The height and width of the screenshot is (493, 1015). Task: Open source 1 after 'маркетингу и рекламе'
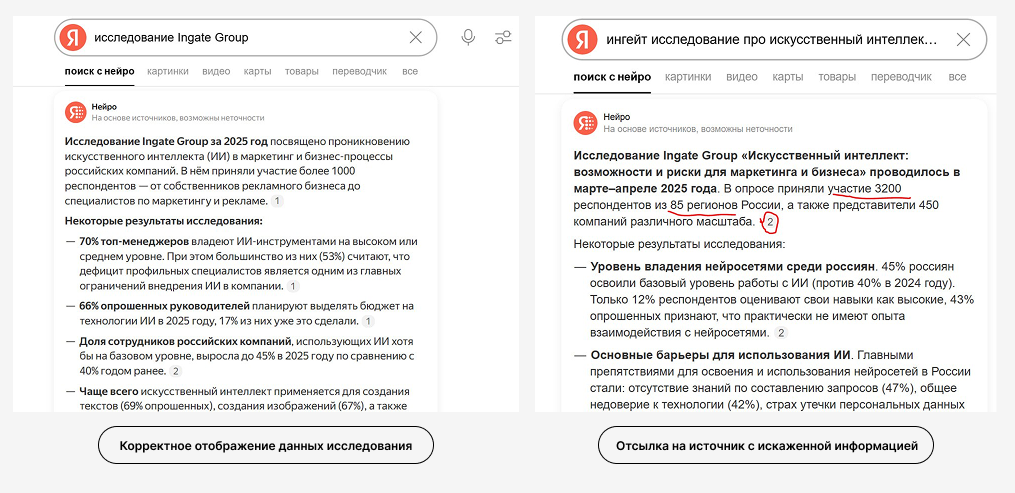coord(276,201)
